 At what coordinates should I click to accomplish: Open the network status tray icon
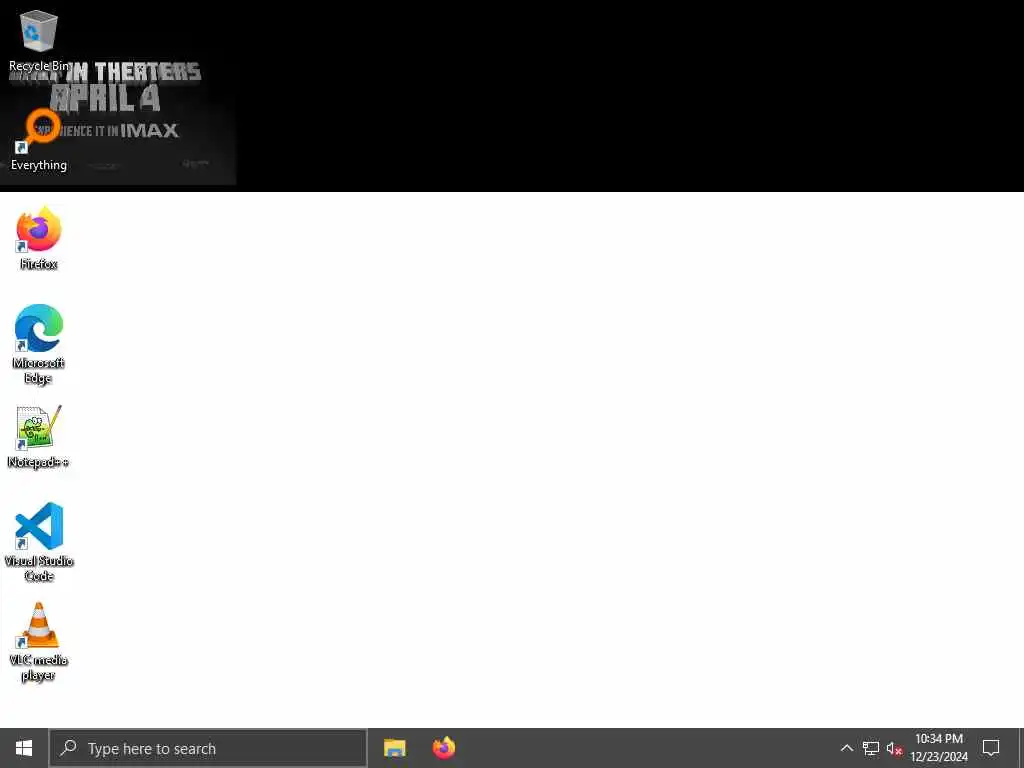click(871, 748)
